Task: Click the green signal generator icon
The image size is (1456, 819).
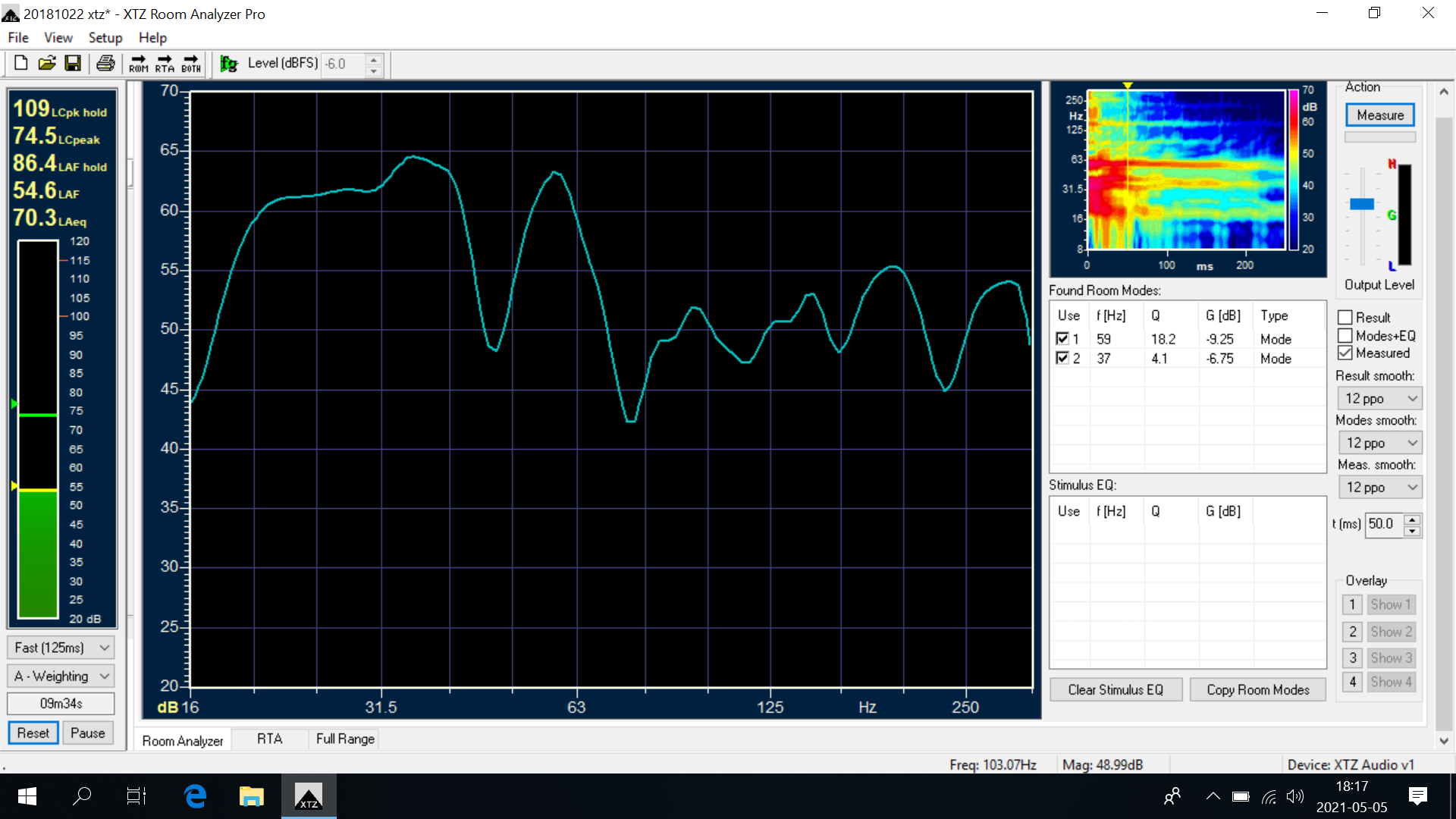Action: point(228,64)
